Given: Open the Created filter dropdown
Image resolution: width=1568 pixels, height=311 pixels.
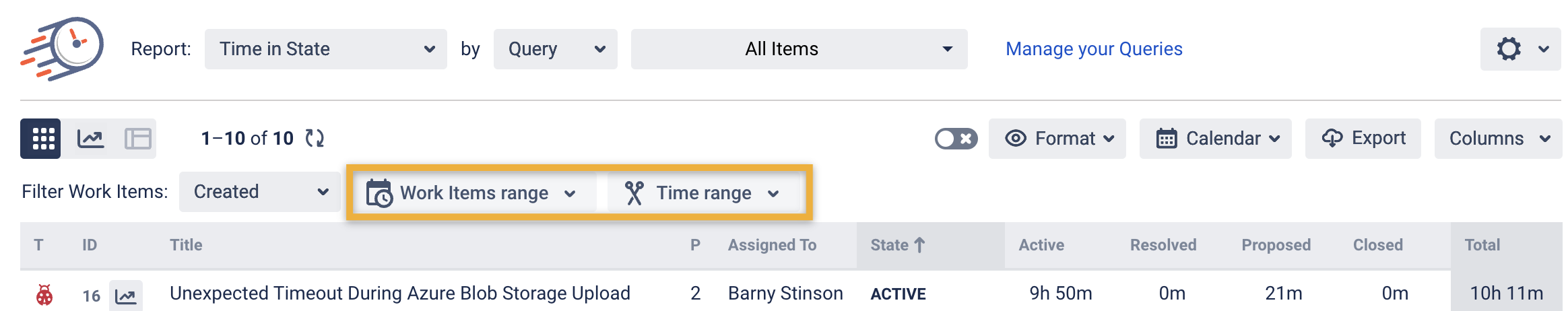Looking at the screenshot, I should (259, 192).
